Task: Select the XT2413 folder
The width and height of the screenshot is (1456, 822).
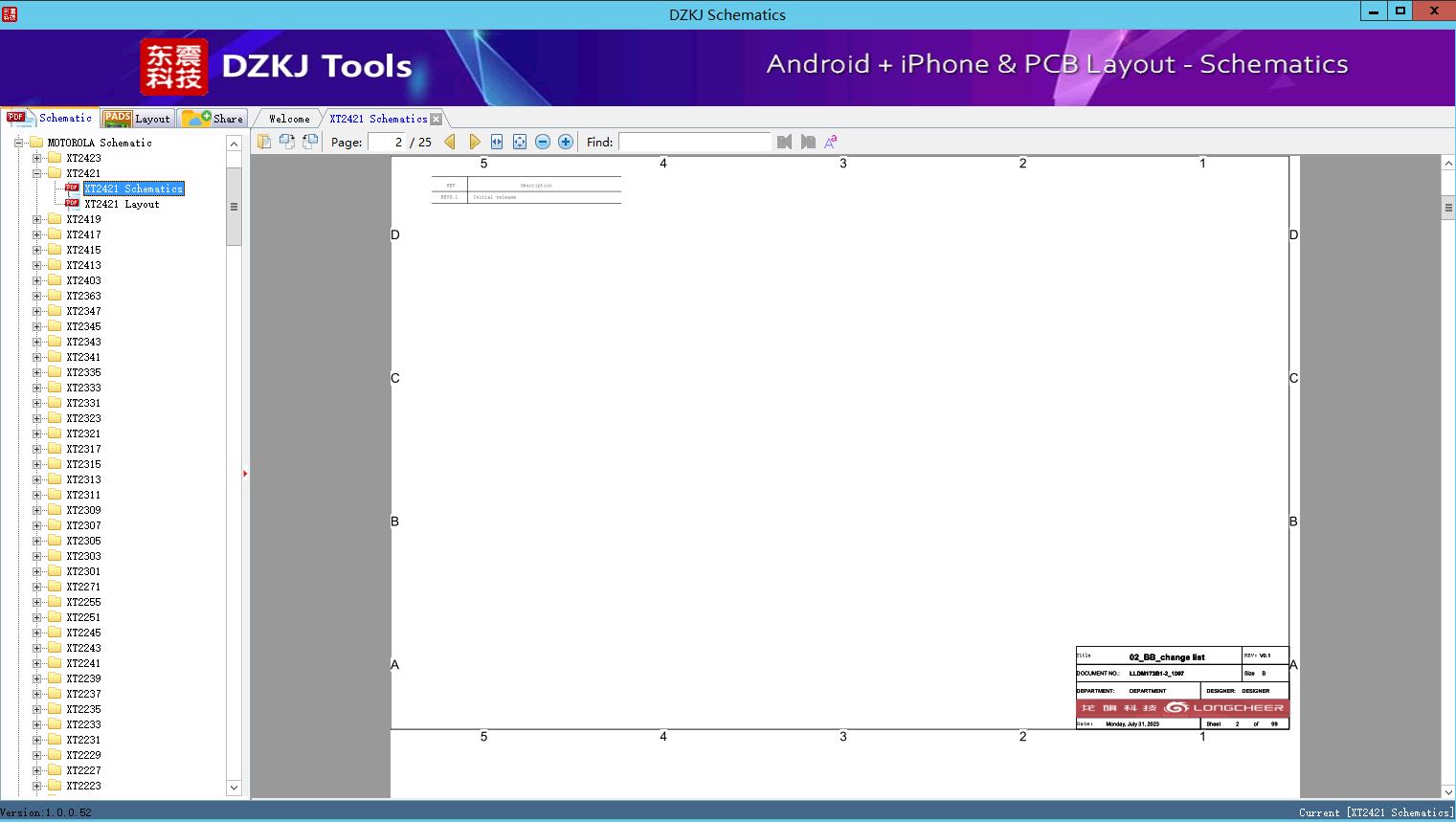Action: click(83, 265)
